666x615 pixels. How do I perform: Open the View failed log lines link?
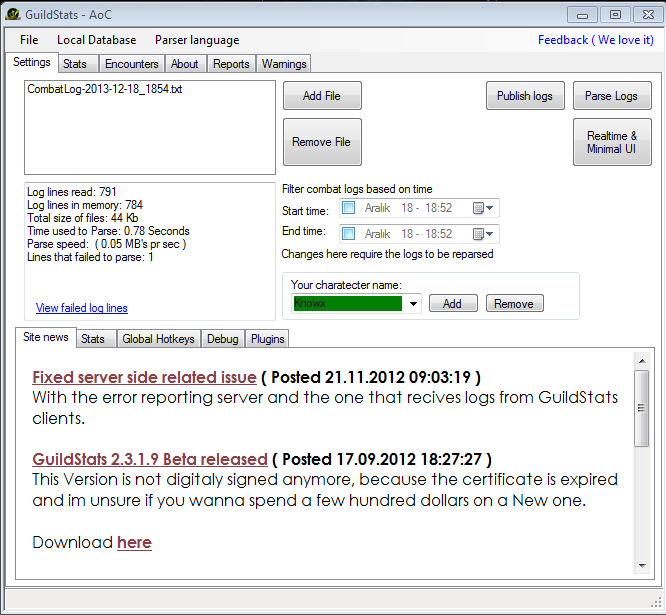(x=82, y=308)
